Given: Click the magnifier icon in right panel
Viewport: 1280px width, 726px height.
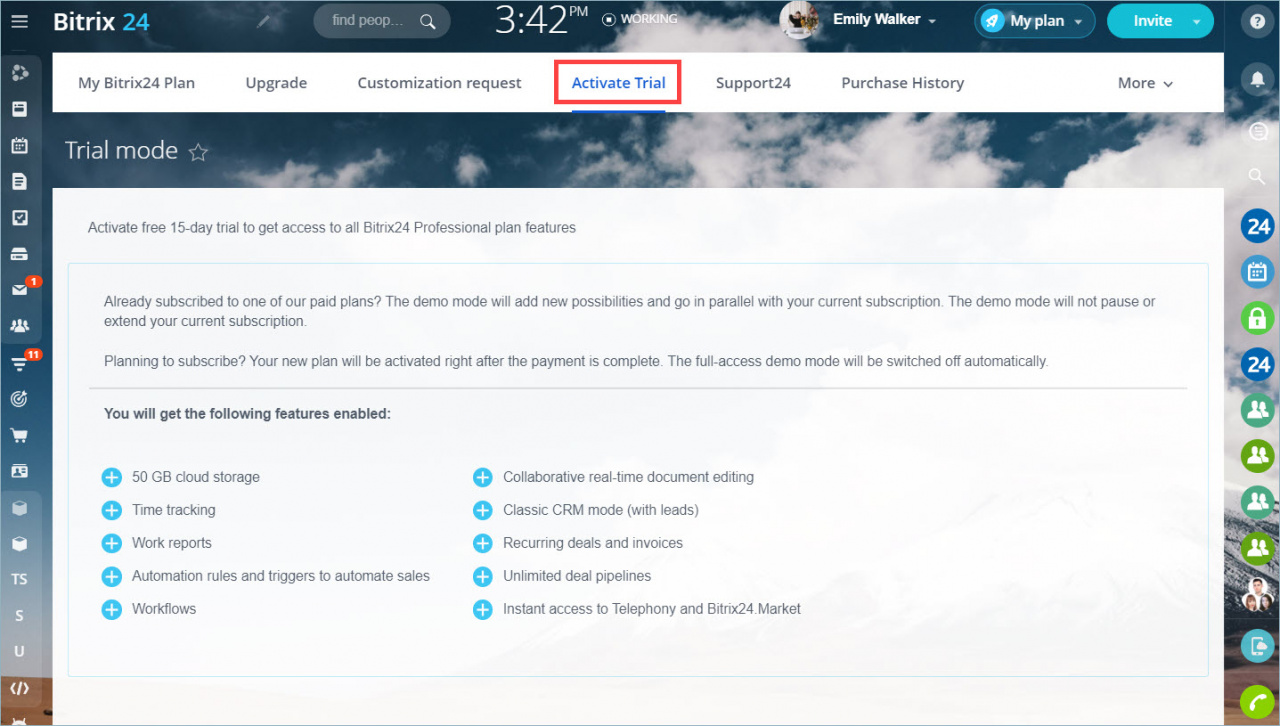Looking at the screenshot, I should [1257, 177].
